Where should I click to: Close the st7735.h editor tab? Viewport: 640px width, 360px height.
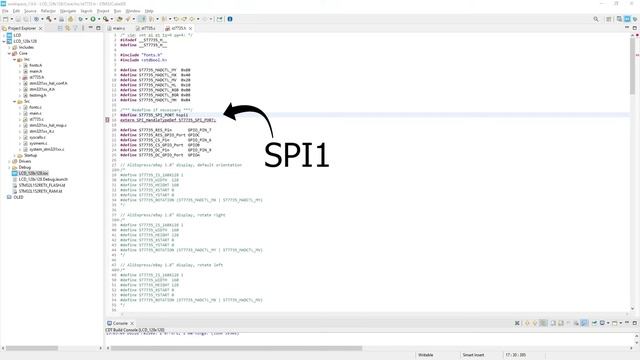191,28
